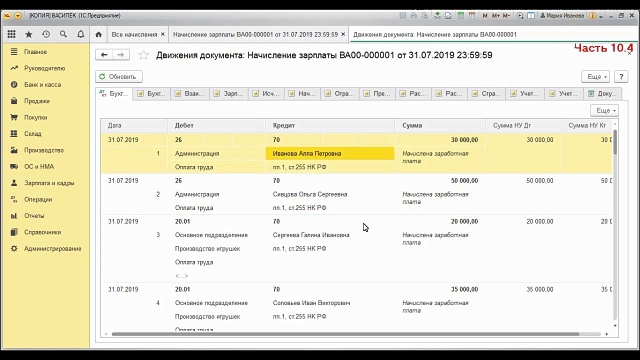The image size is (640, 360).
Task: Click the horizontal scrollbar of the table
Action: click(x=345, y=334)
